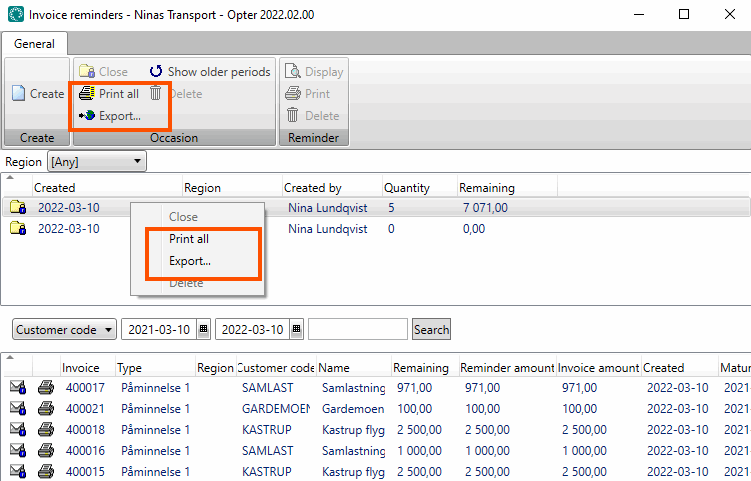Click the Create document icon in ribbon
Viewport: 751px width, 481px height.
pyautogui.click(x=19, y=94)
